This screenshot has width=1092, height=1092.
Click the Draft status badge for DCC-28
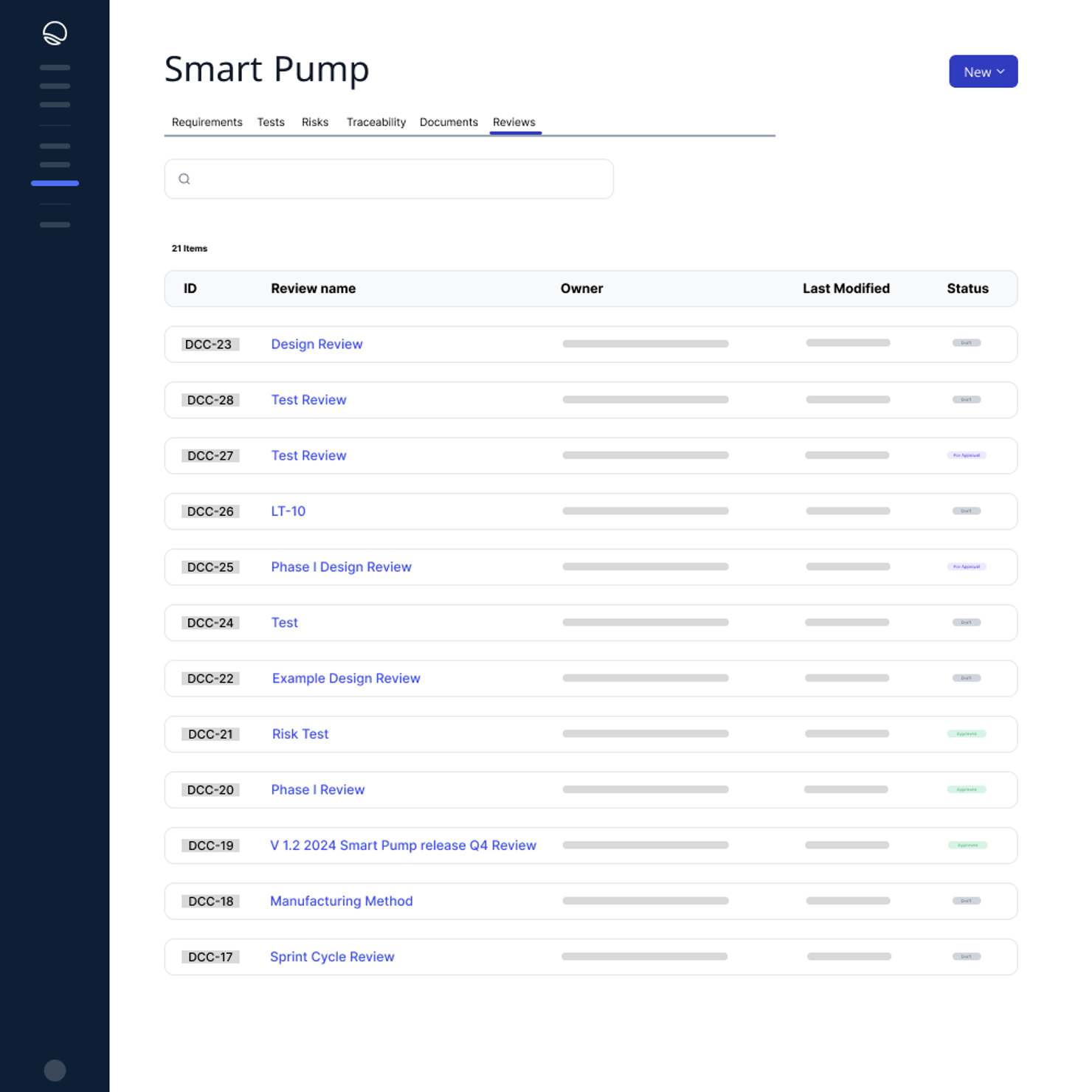967,400
